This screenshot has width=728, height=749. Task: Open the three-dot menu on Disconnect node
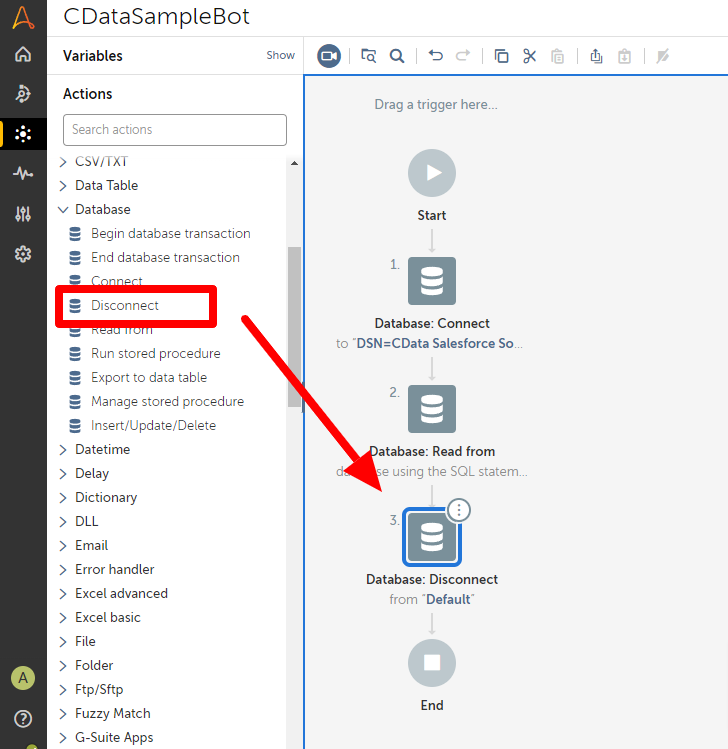[459, 510]
